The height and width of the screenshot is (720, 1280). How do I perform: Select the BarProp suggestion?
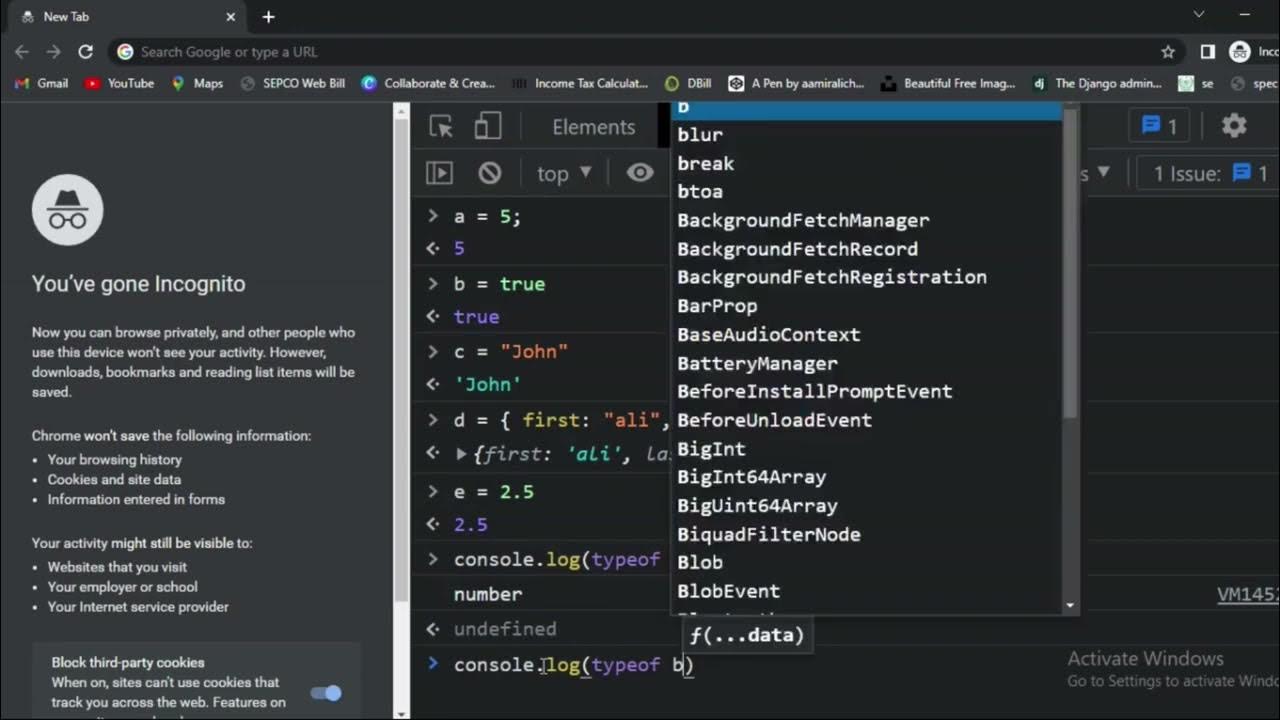tap(866, 306)
